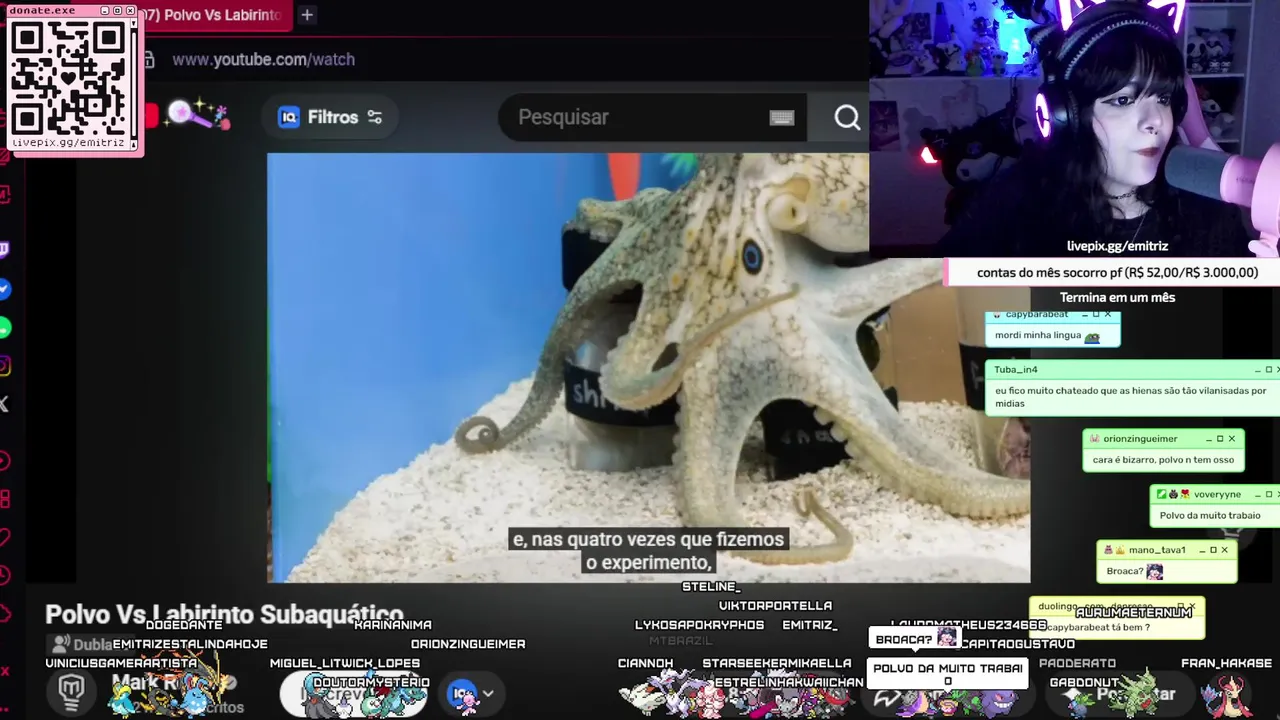1280x720 pixels.
Task: Close the orionzingueimer chat bubble
Action: [x=1232, y=439]
